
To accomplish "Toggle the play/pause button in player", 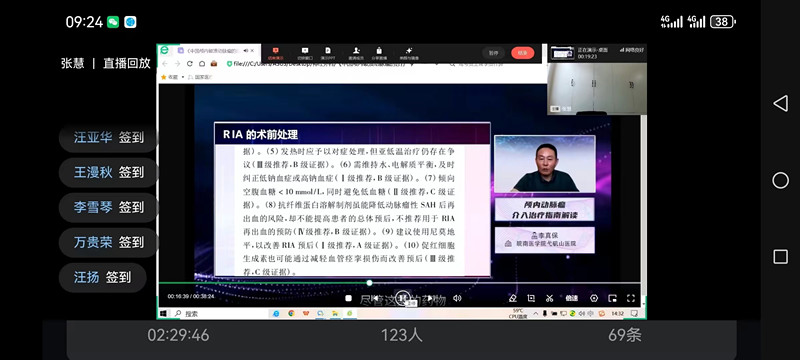I will coord(403,297).
